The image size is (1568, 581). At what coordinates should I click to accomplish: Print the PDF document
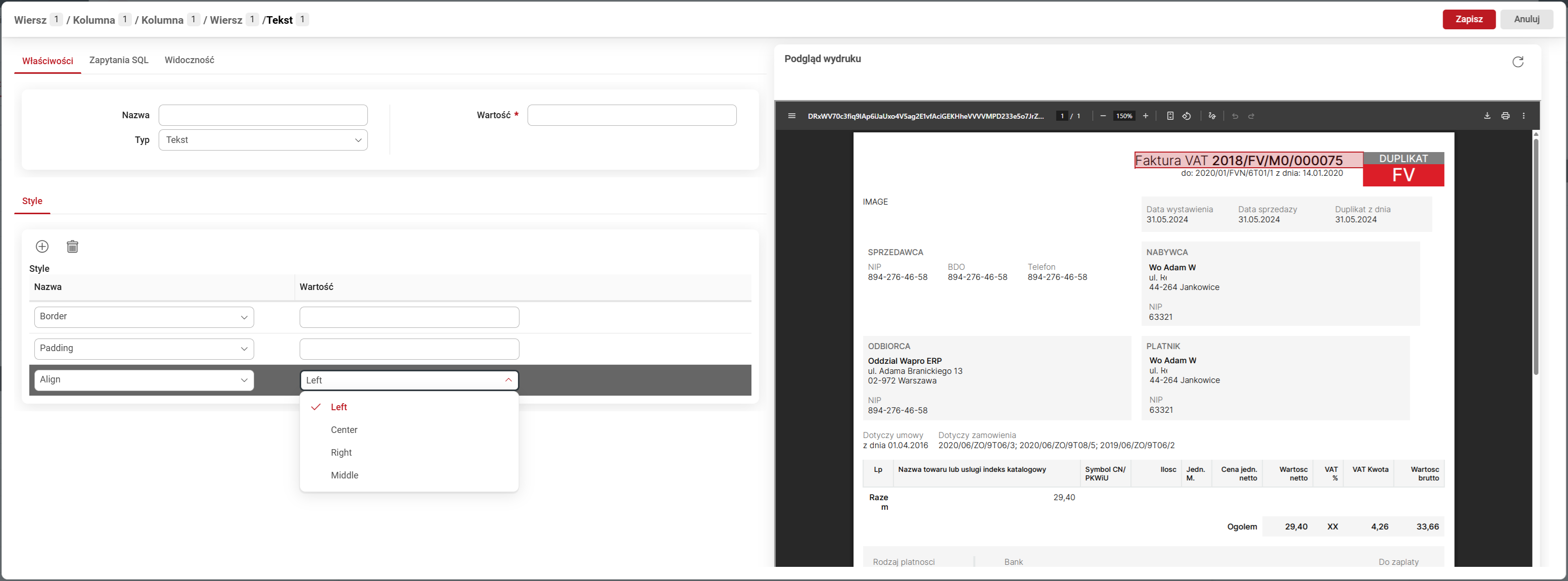pyautogui.click(x=1505, y=116)
